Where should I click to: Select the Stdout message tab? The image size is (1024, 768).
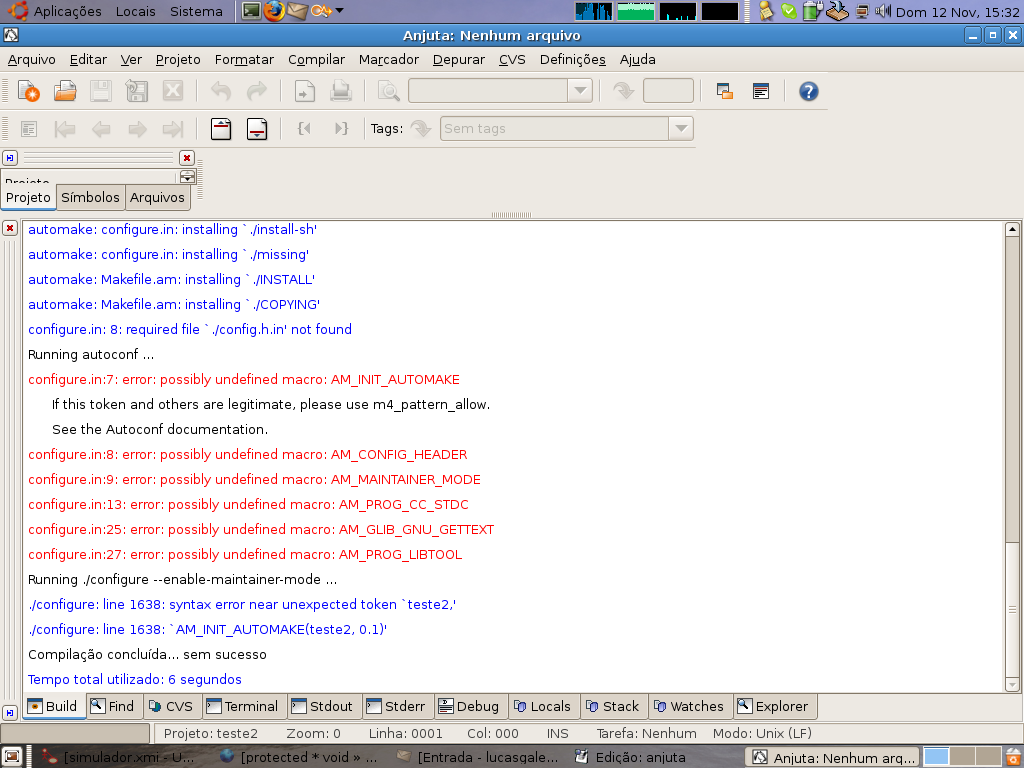click(323, 706)
